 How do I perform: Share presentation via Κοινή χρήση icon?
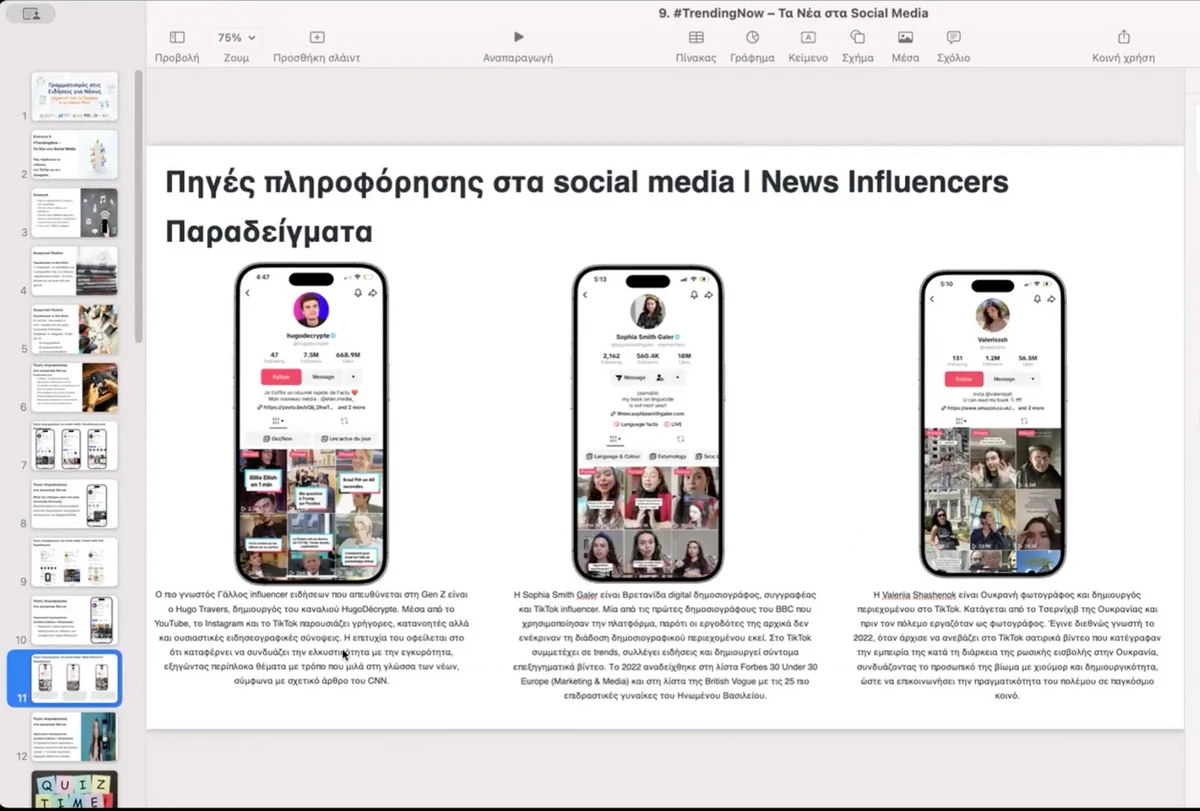pos(1123,38)
